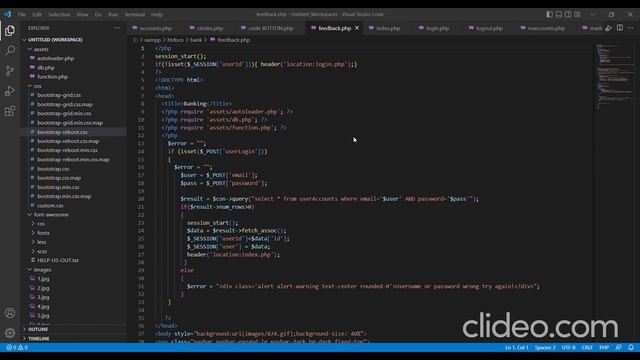This screenshot has width=640, height=360.
Task: Toggle bottom panel layout icon
Action: coord(559,14)
